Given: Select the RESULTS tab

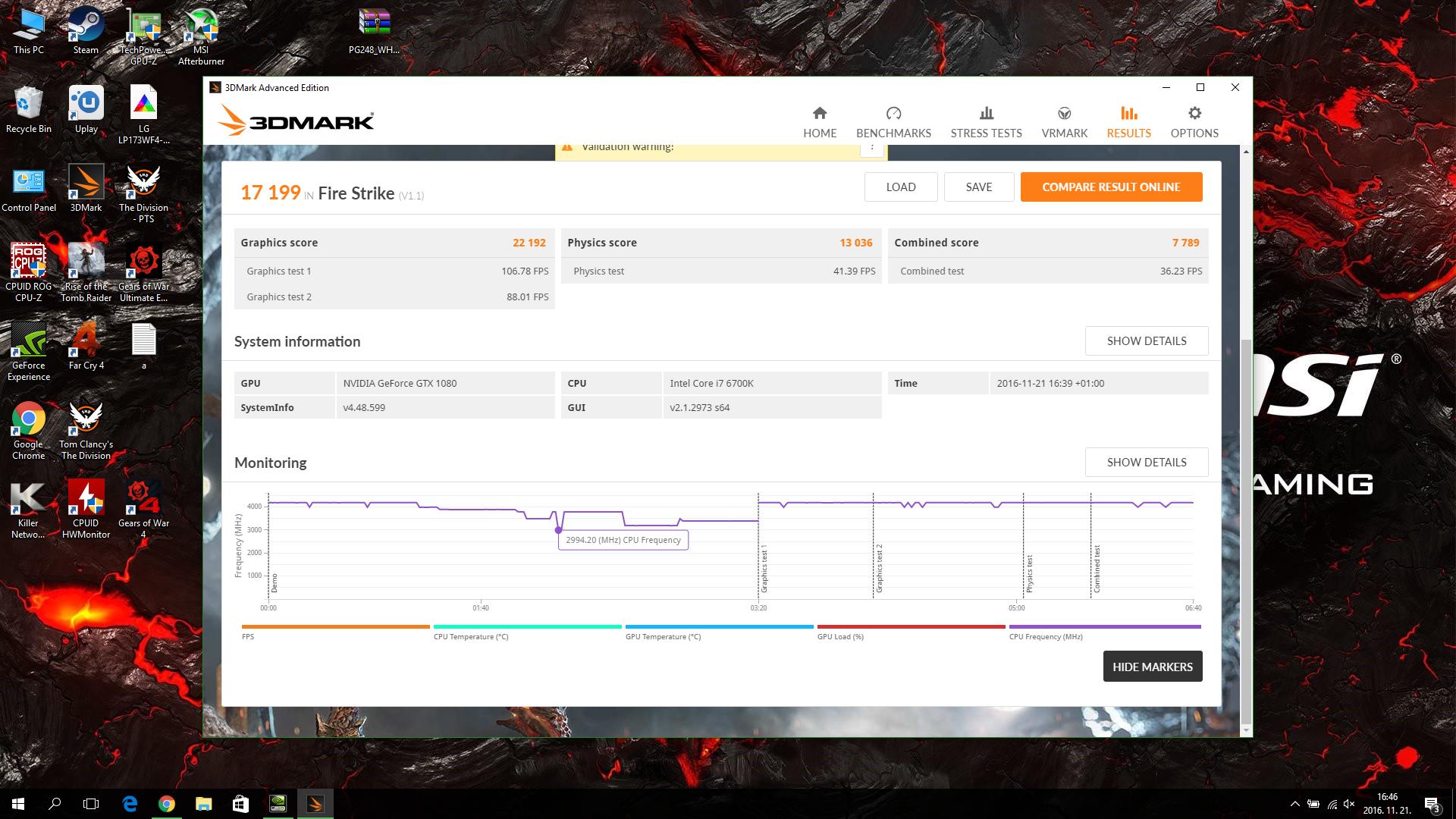Looking at the screenshot, I should (1128, 122).
